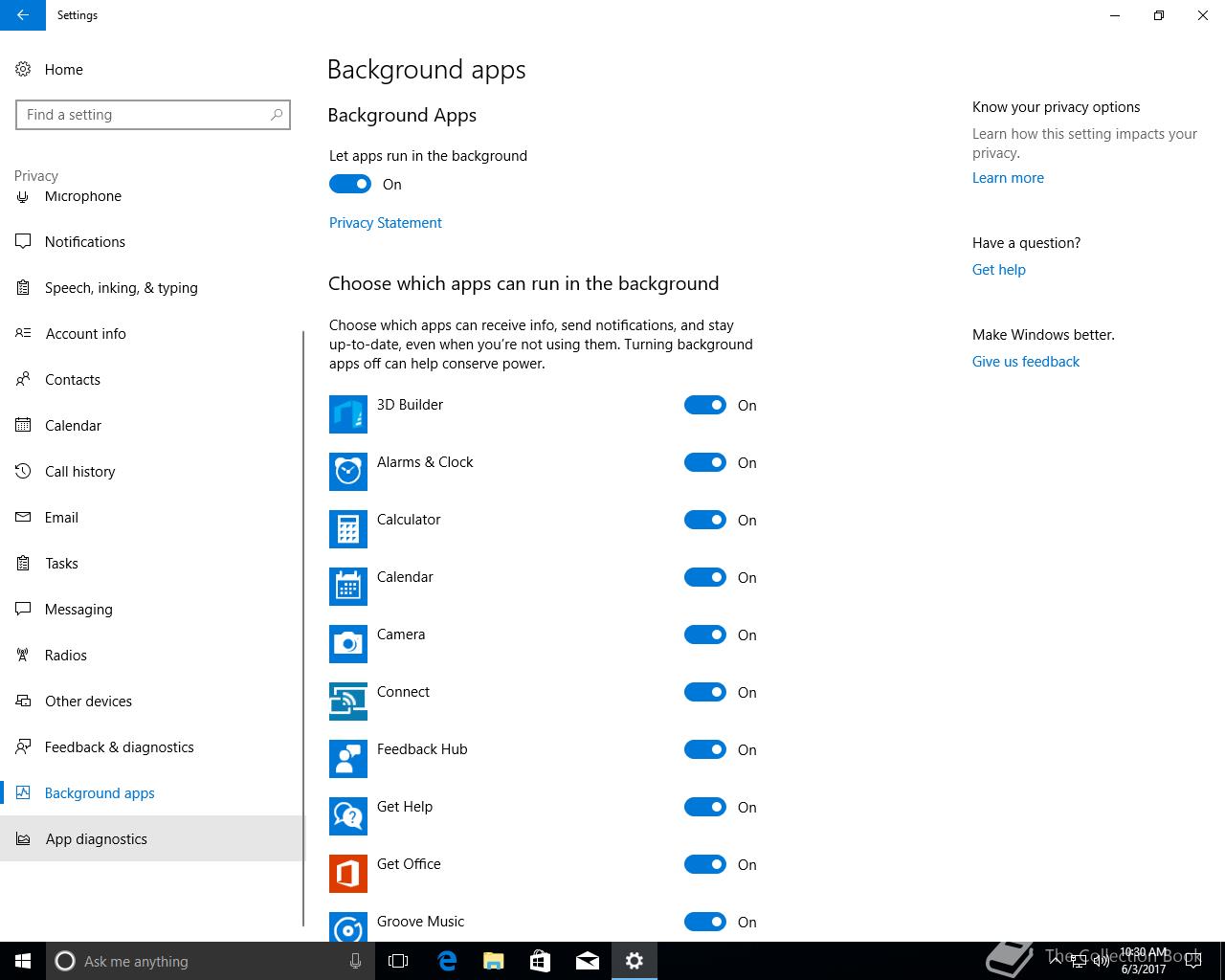Screen dimensions: 1225x980
Task: Open File Explorer from the taskbar
Action: click(x=494, y=961)
